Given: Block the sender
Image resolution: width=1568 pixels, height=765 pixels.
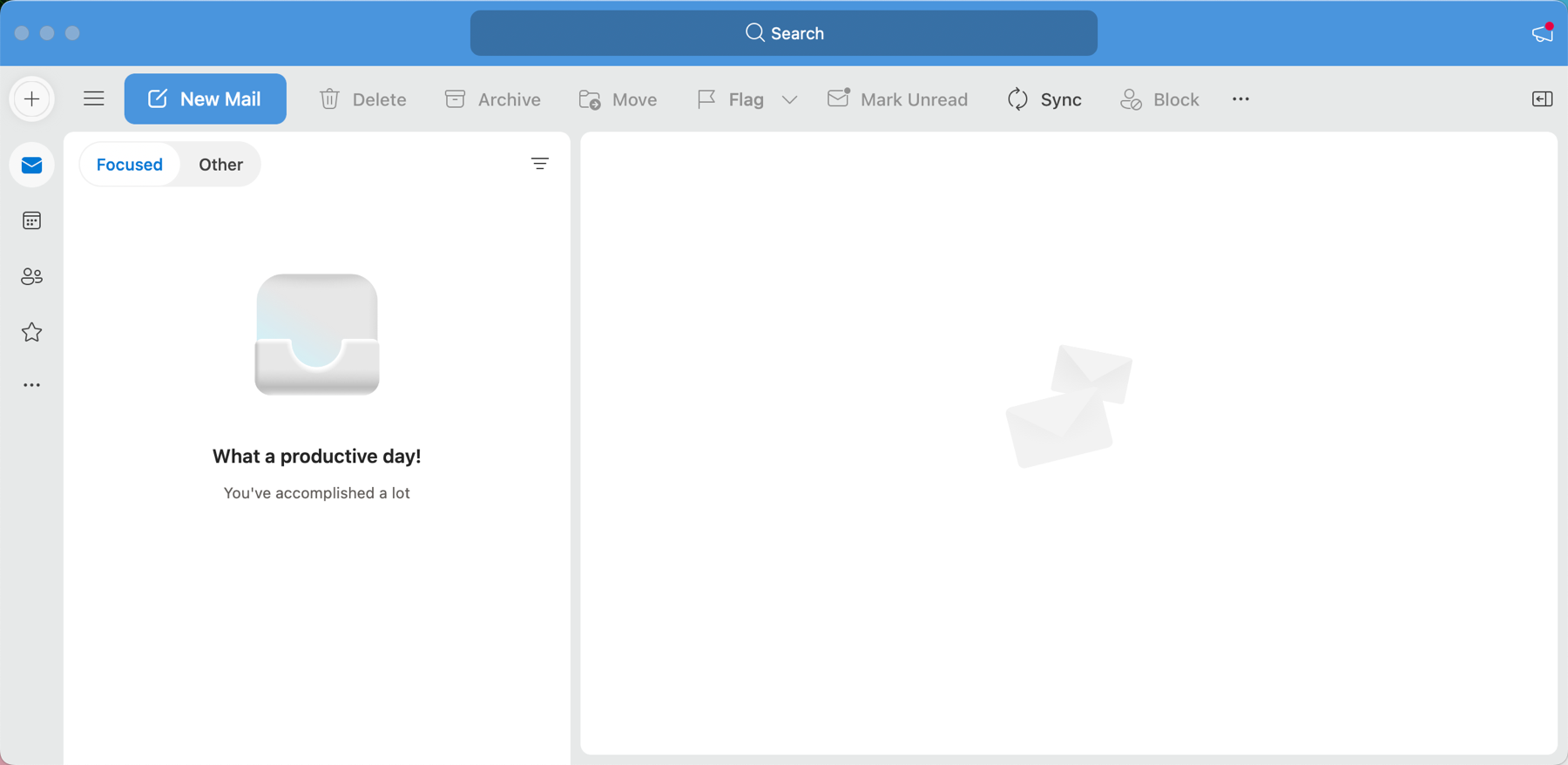Looking at the screenshot, I should point(1160,99).
